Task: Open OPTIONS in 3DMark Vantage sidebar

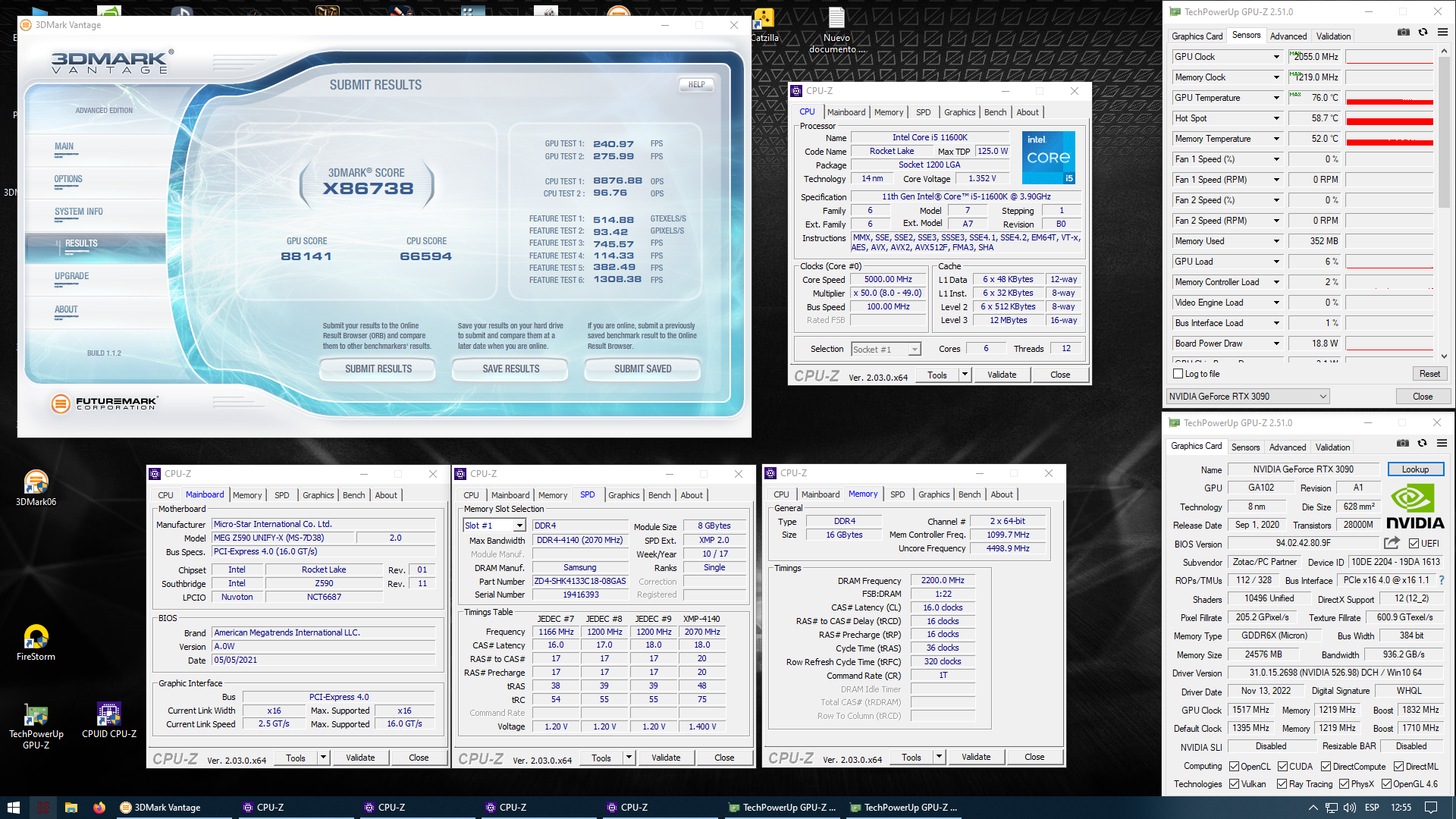Action: pos(68,180)
